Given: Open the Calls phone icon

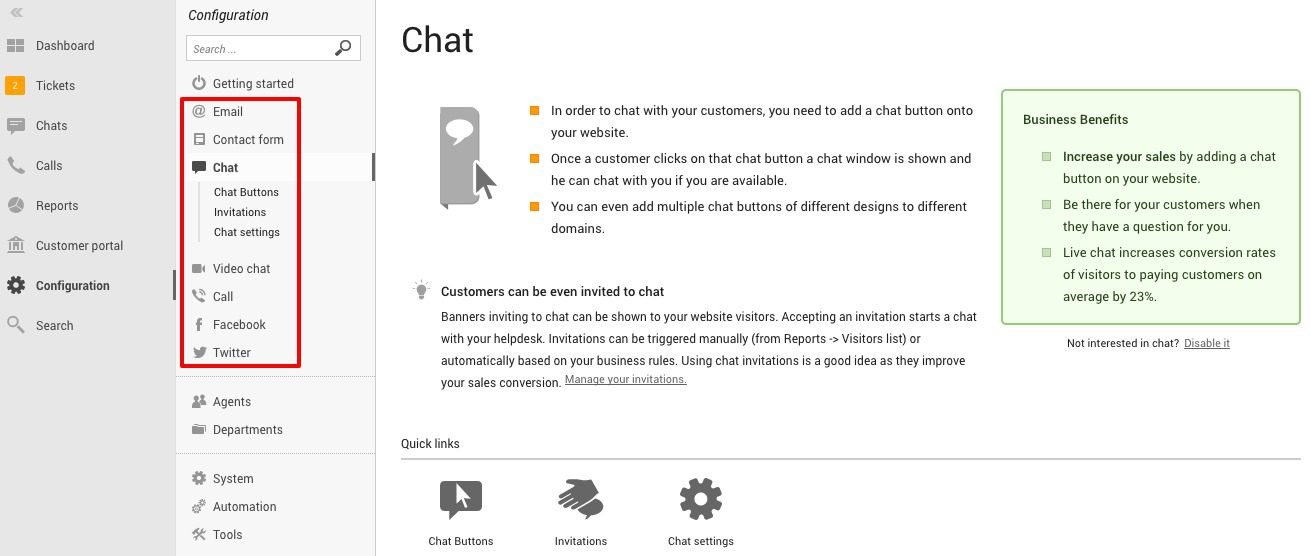Looking at the screenshot, I should (x=15, y=166).
